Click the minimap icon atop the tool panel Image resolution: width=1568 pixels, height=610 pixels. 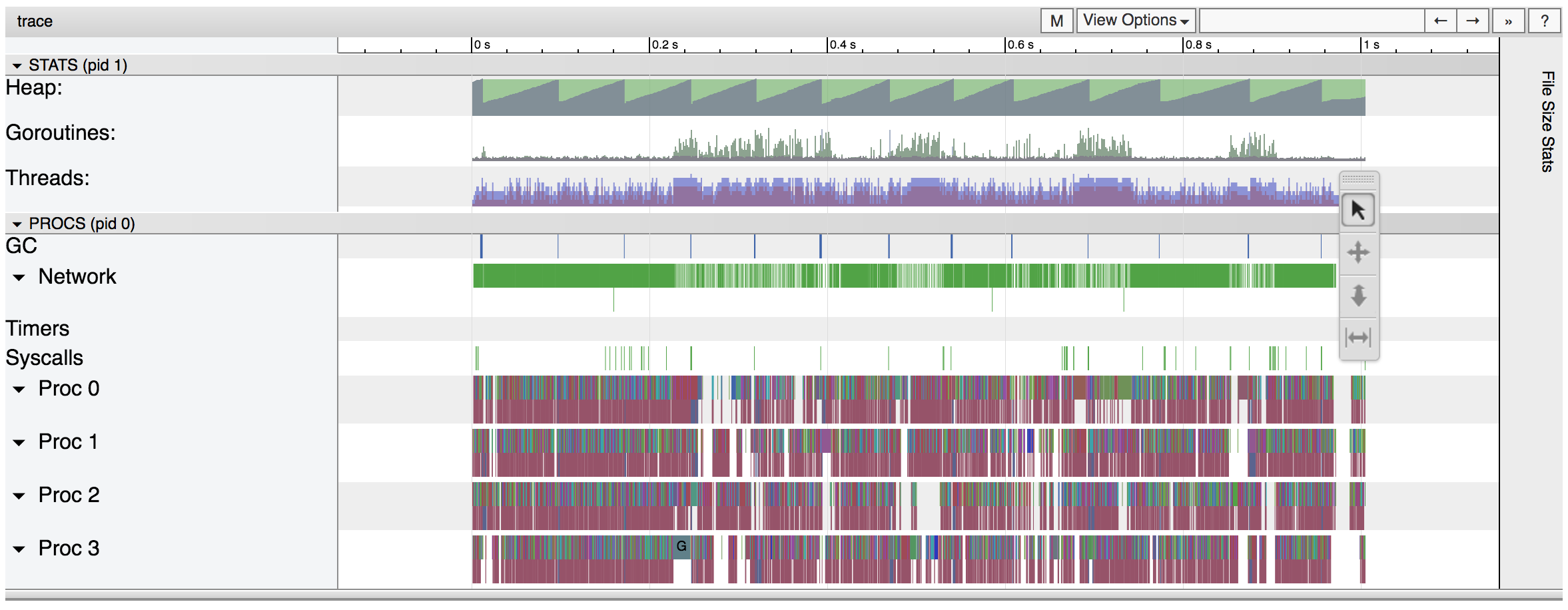tap(1359, 178)
